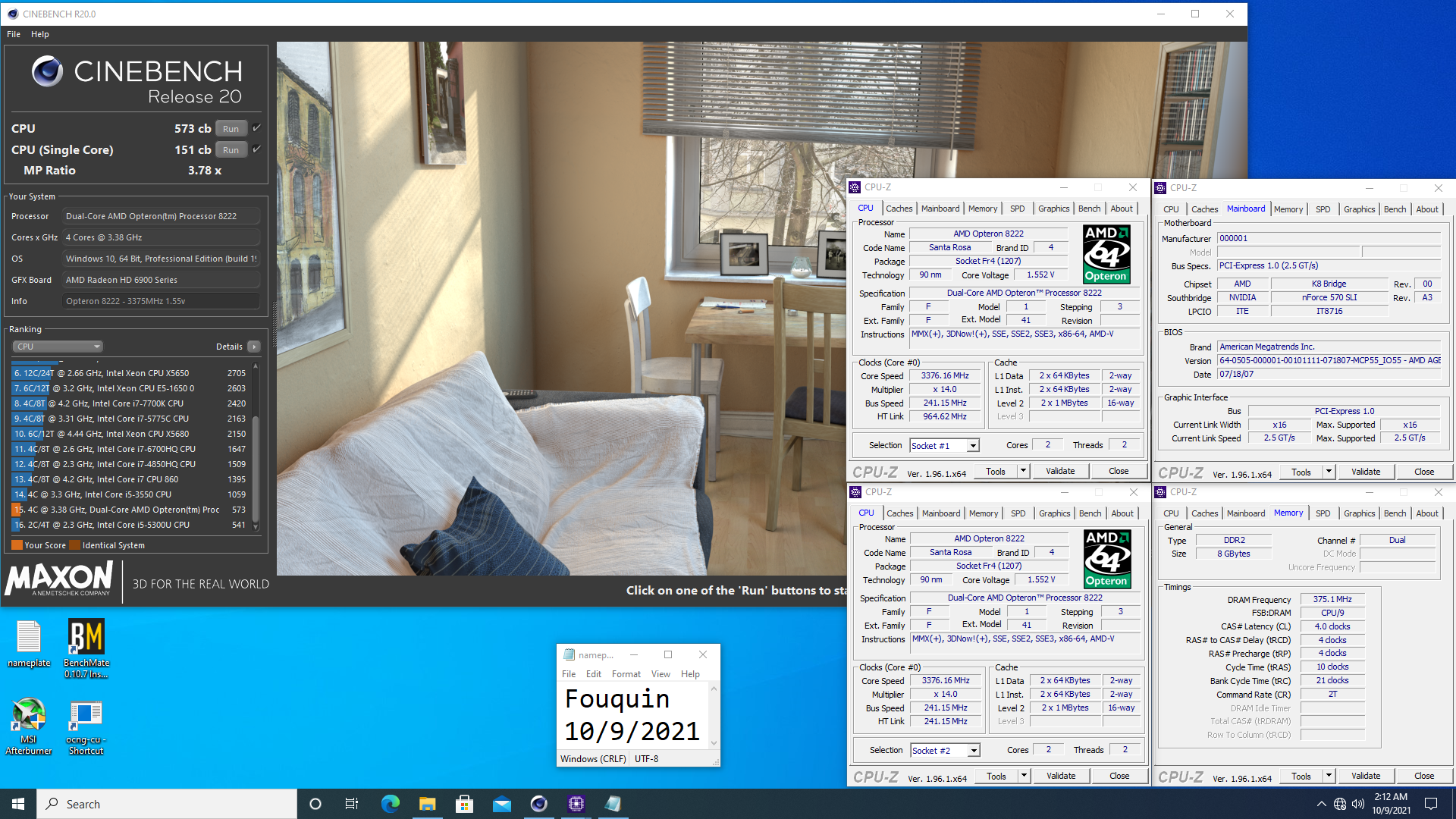Launch MSI Afterburner desktop shortcut
Viewport: 1456px width, 819px height.
[29, 726]
